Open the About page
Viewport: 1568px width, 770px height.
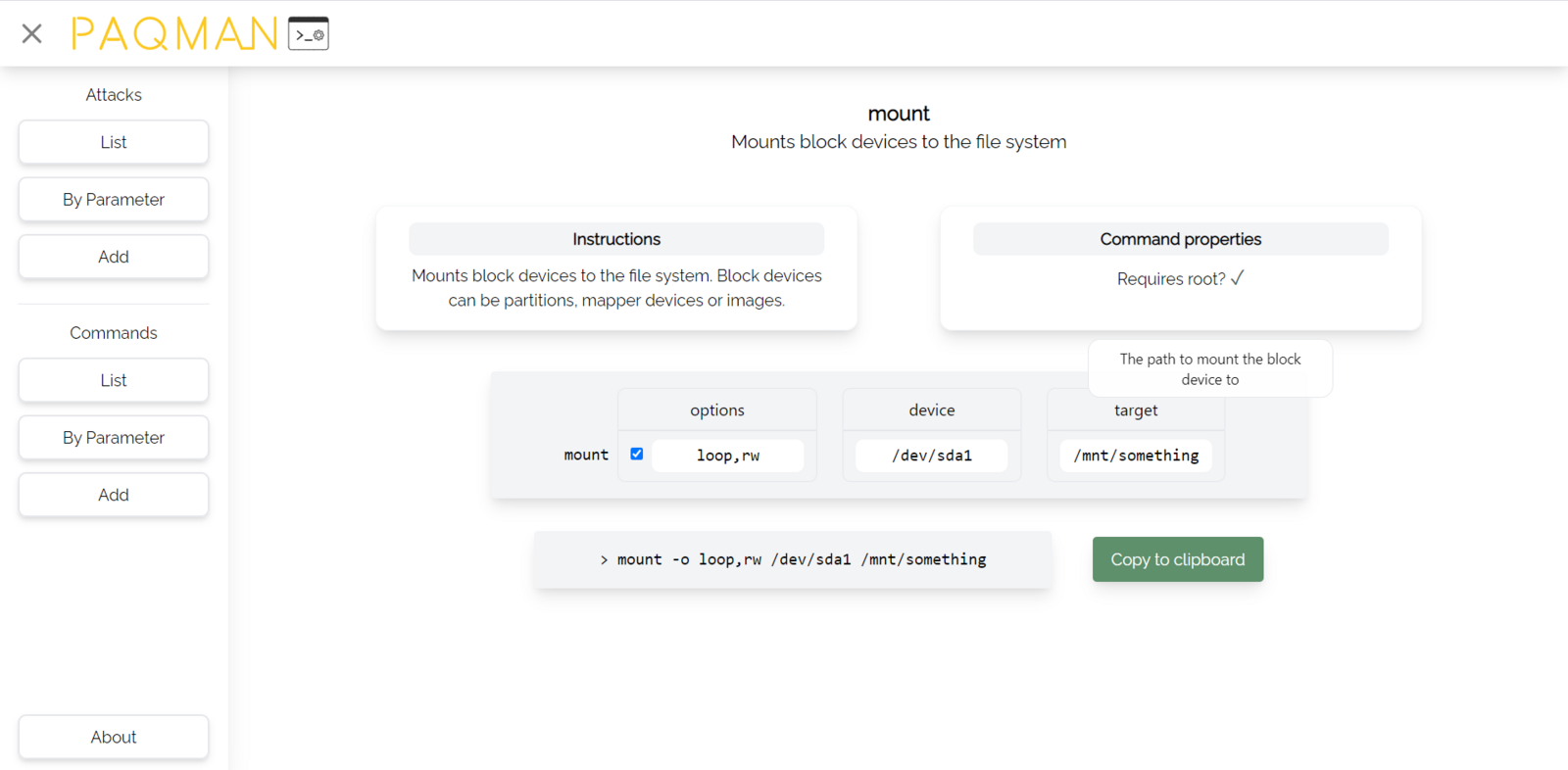114,738
